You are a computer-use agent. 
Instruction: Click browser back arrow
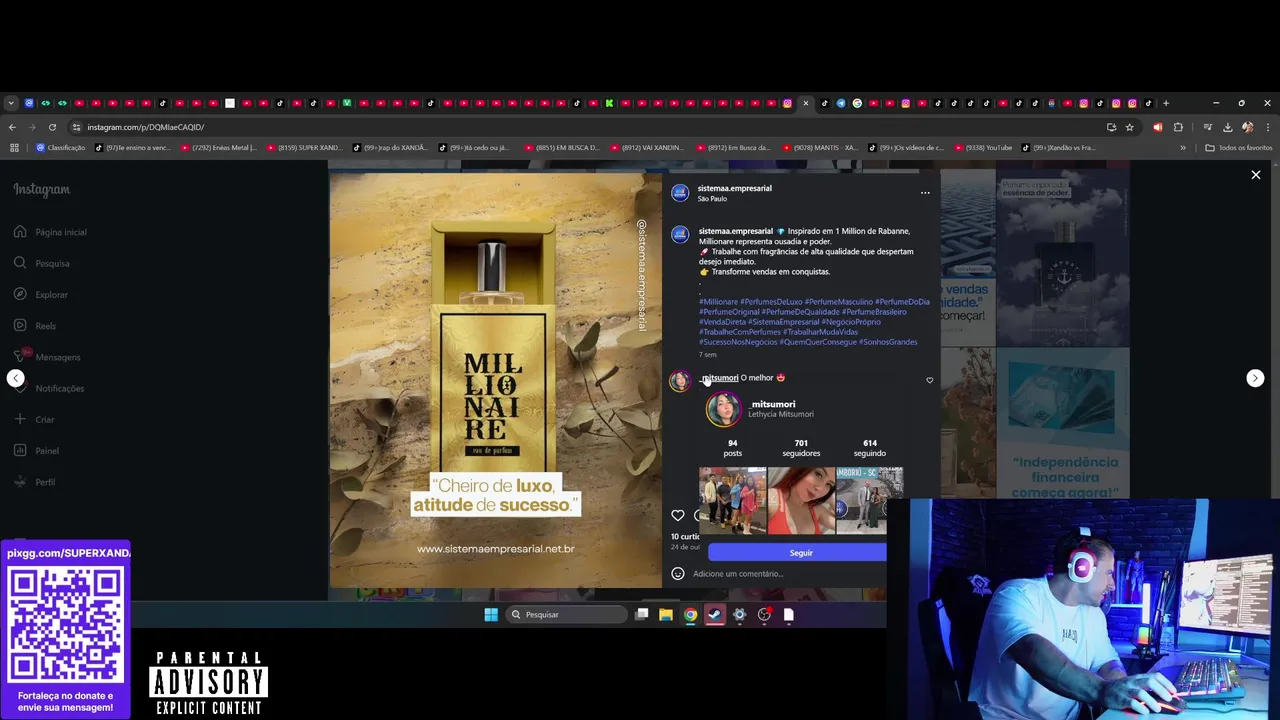pos(12,127)
